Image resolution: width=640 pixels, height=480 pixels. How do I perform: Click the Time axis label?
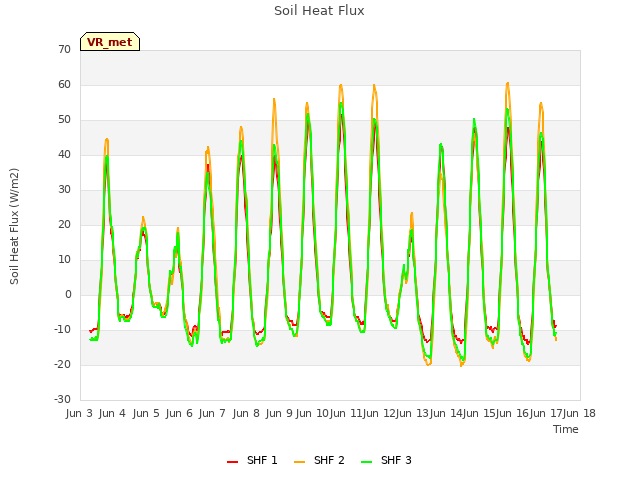[566, 429]
